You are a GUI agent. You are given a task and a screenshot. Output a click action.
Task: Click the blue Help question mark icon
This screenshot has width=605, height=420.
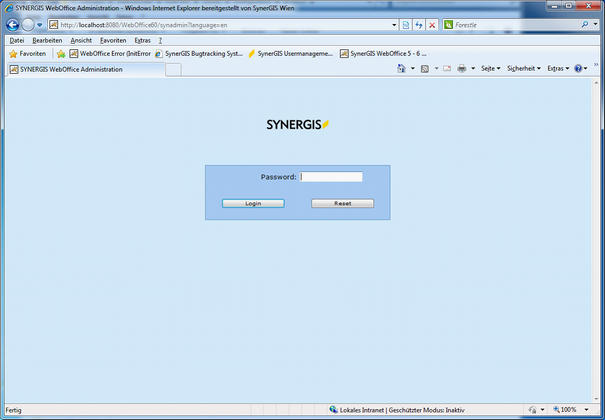pyautogui.click(x=578, y=68)
